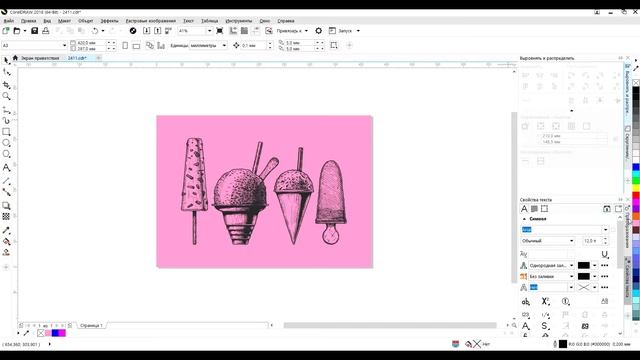Select the Transparency checkerboard tool
Viewport: 640px width, 360px height.
point(6,217)
